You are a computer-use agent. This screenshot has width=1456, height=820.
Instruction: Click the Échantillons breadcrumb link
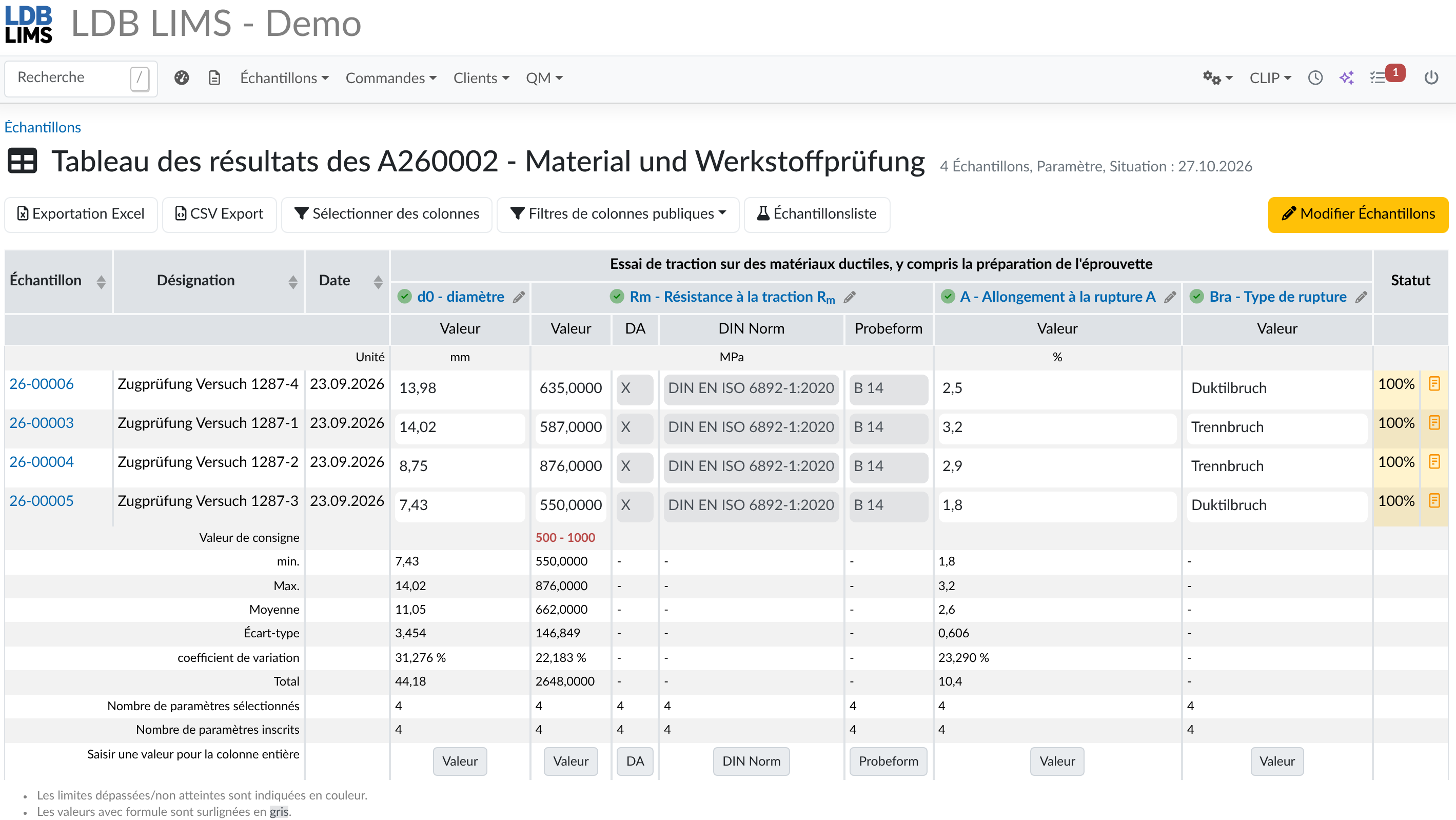[43, 127]
